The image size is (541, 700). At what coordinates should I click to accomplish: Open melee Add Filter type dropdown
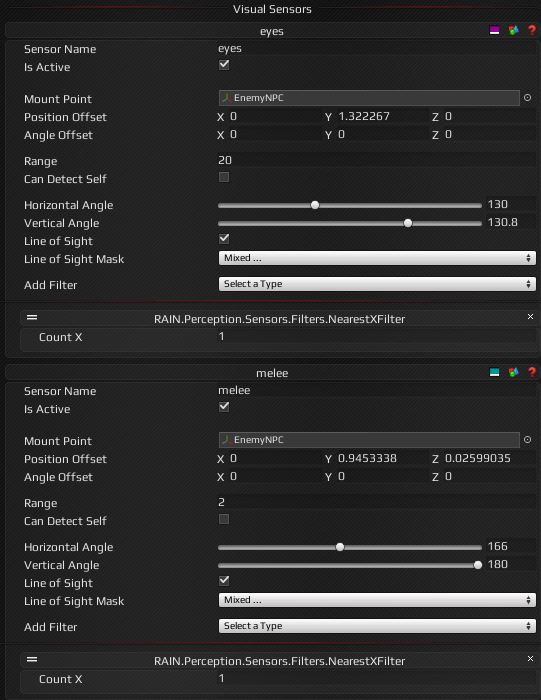pos(377,626)
